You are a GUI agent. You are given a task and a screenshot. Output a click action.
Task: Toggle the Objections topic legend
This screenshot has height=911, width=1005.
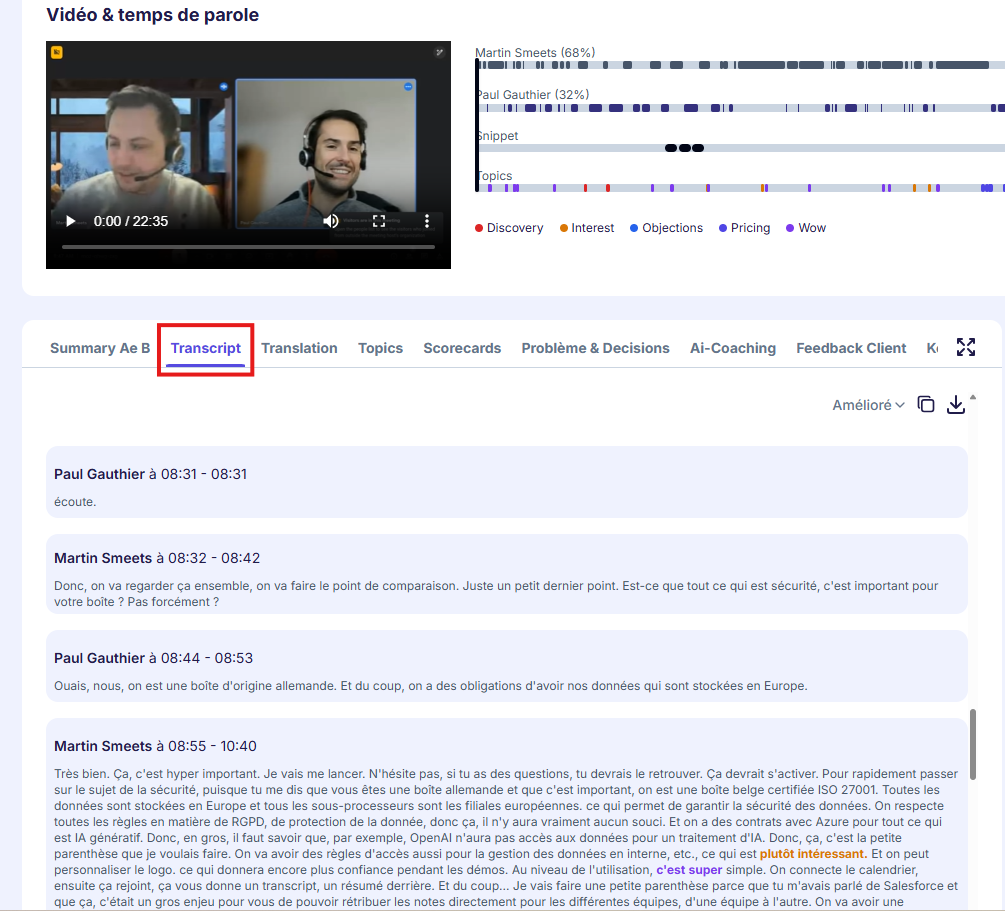coord(666,228)
